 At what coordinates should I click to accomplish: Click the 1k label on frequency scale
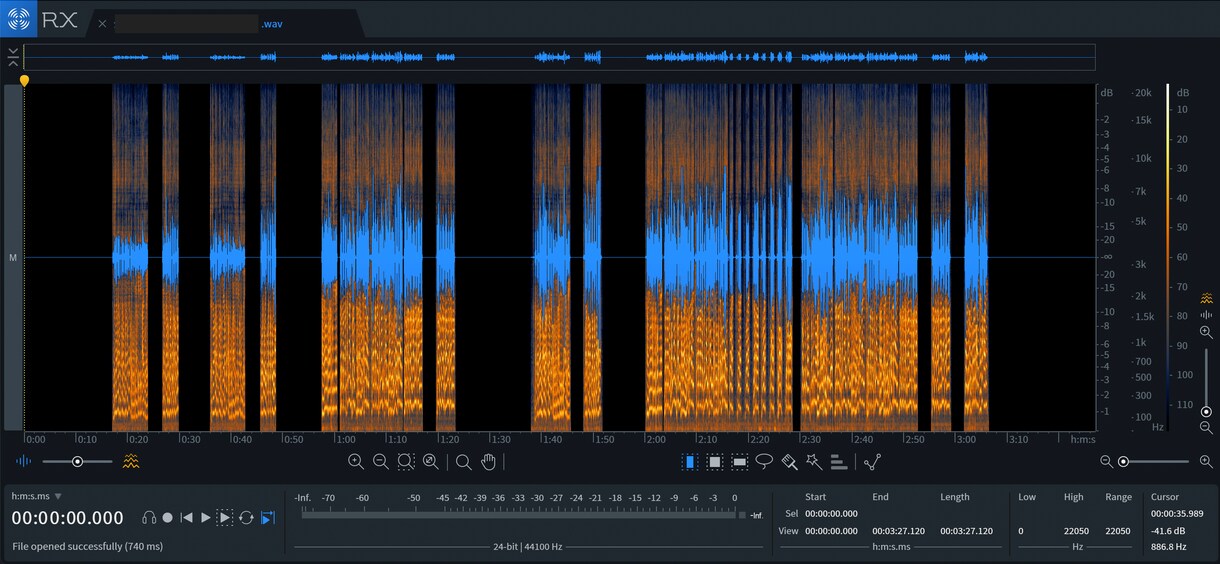pyautogui.click(x=1142, y=342)
